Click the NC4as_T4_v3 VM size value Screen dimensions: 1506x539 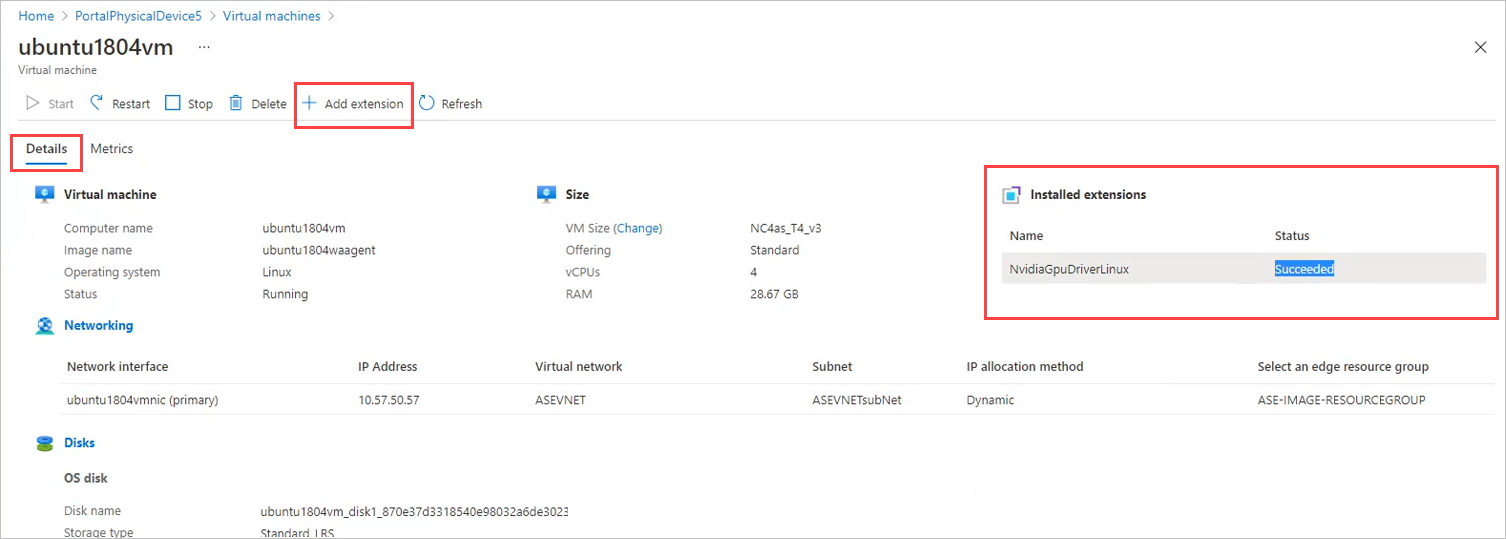click(786, 228)
